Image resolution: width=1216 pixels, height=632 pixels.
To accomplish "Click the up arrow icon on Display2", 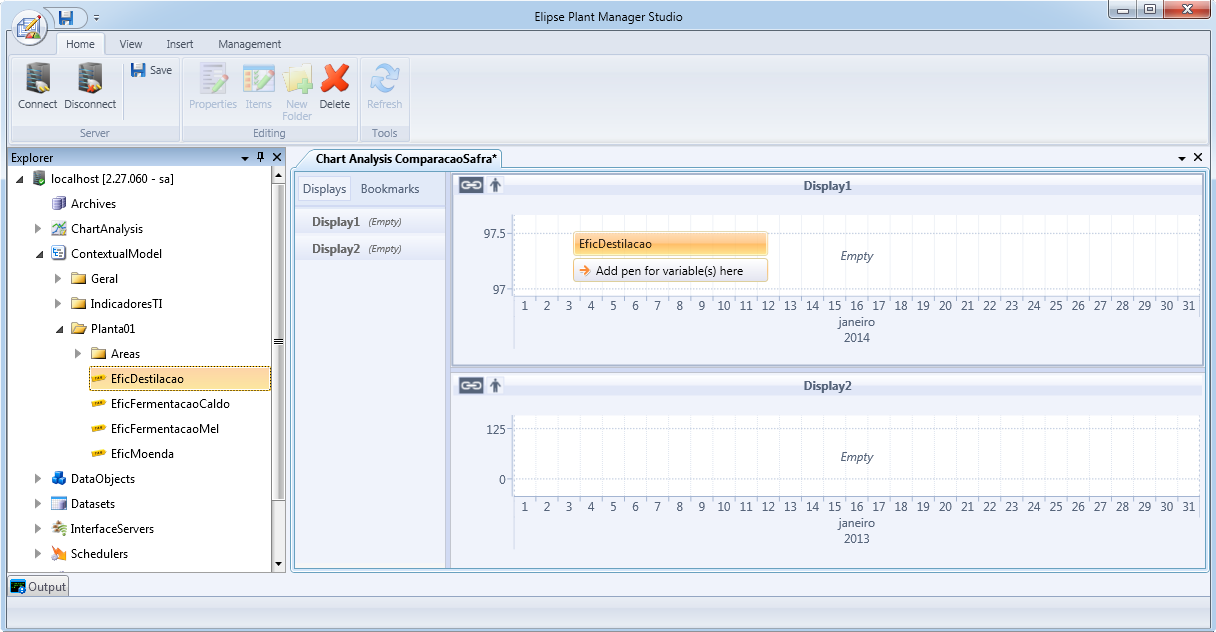I will [x=495, y=385].
